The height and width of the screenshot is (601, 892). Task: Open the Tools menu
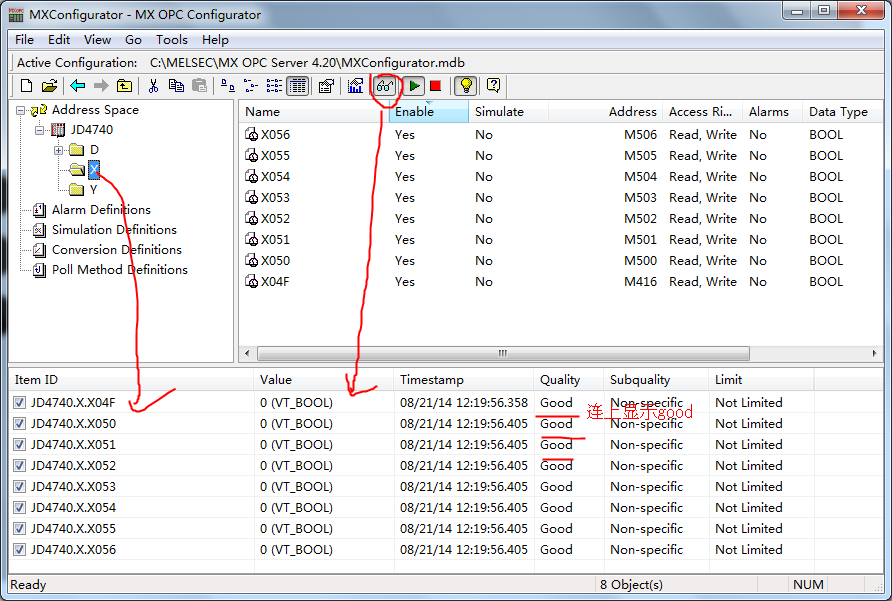(x=171, y=40)
